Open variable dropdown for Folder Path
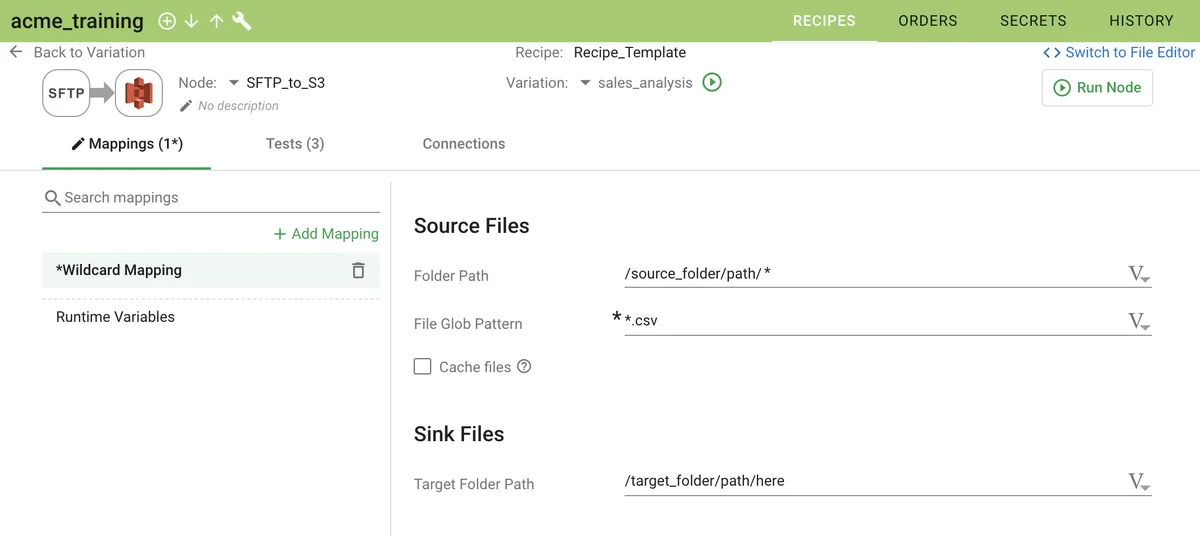 point(1138,274)
